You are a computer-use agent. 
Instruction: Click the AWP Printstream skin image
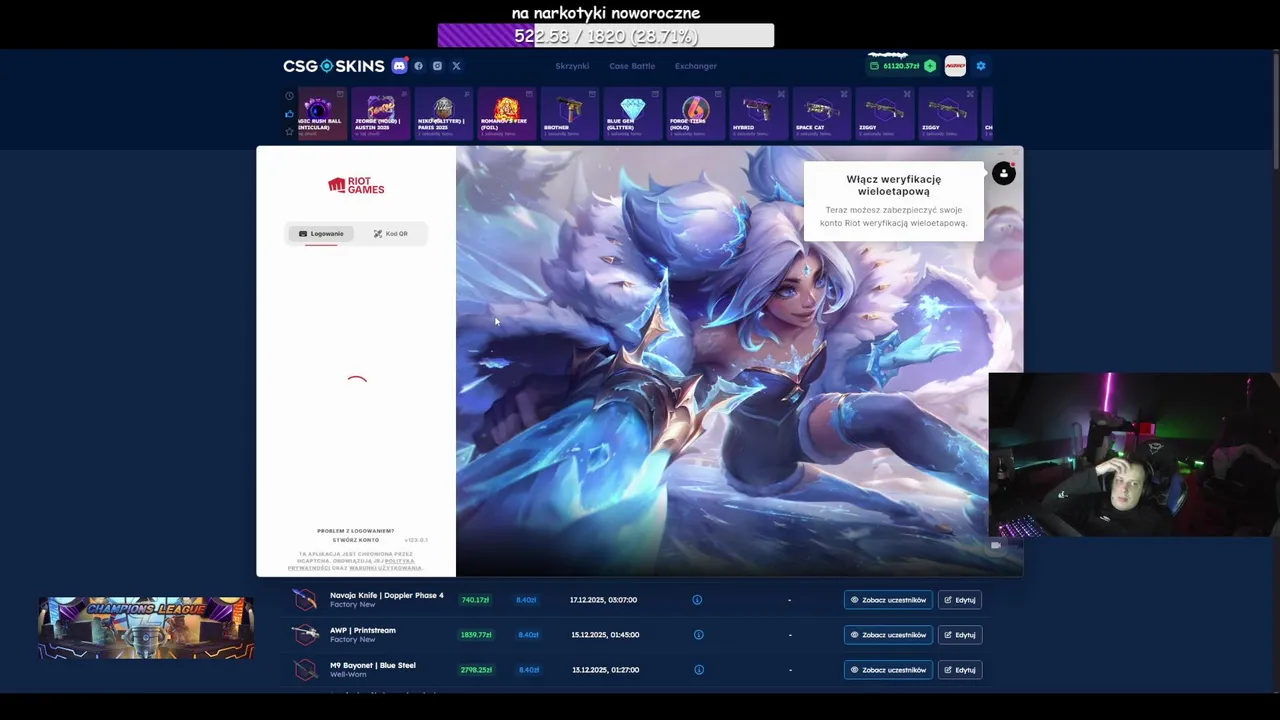pyautogui.click(x=305, y=635)
